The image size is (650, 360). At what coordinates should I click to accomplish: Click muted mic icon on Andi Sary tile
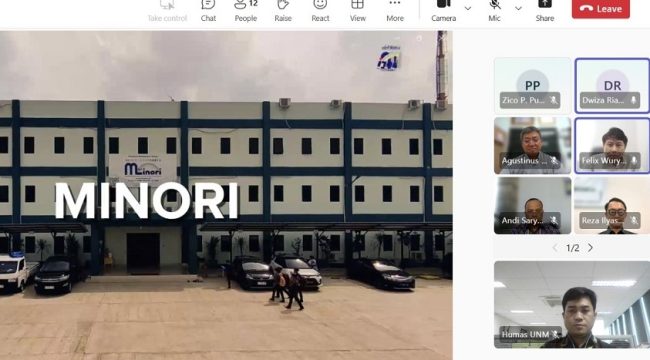(553, 220)
